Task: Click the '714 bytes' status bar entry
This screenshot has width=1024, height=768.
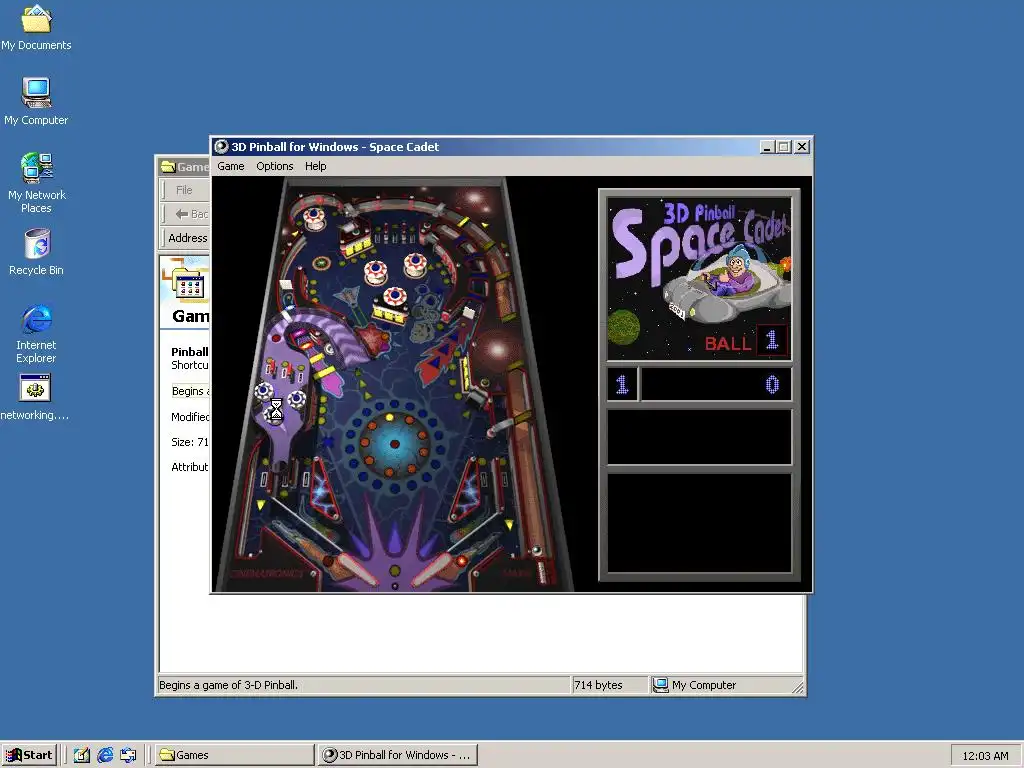Action: pos(598,685)
